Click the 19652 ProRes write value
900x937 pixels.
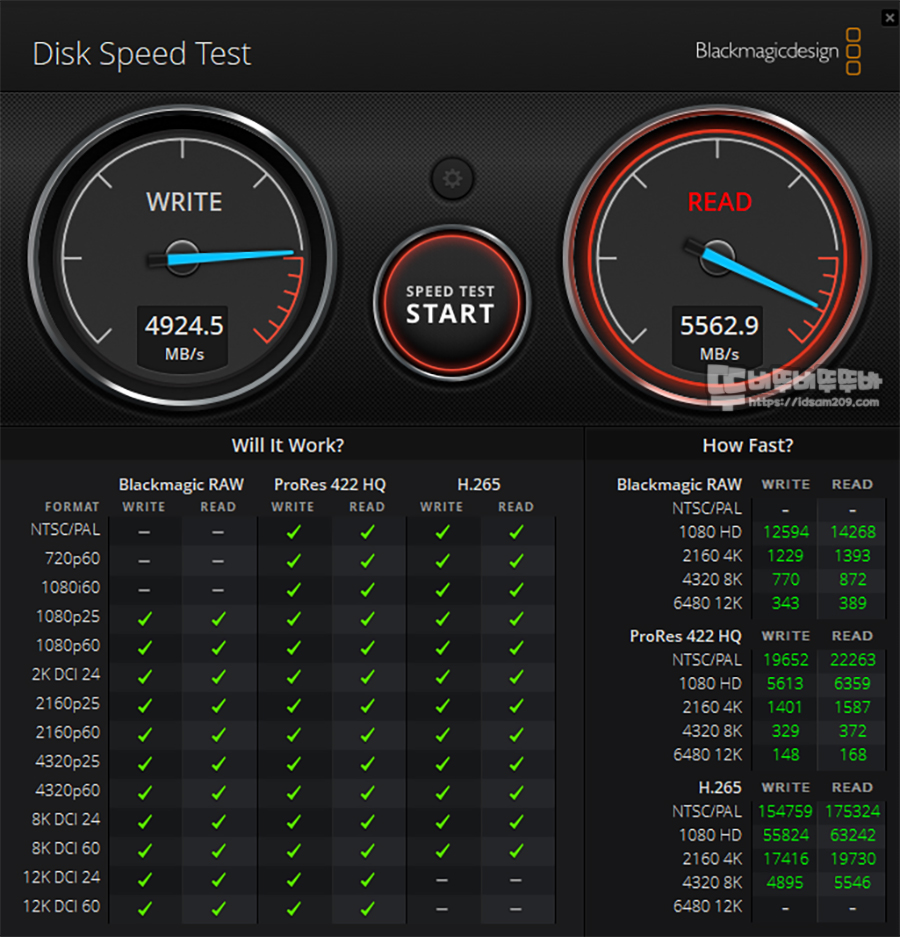pyautogui.click(x=786, y=660)
